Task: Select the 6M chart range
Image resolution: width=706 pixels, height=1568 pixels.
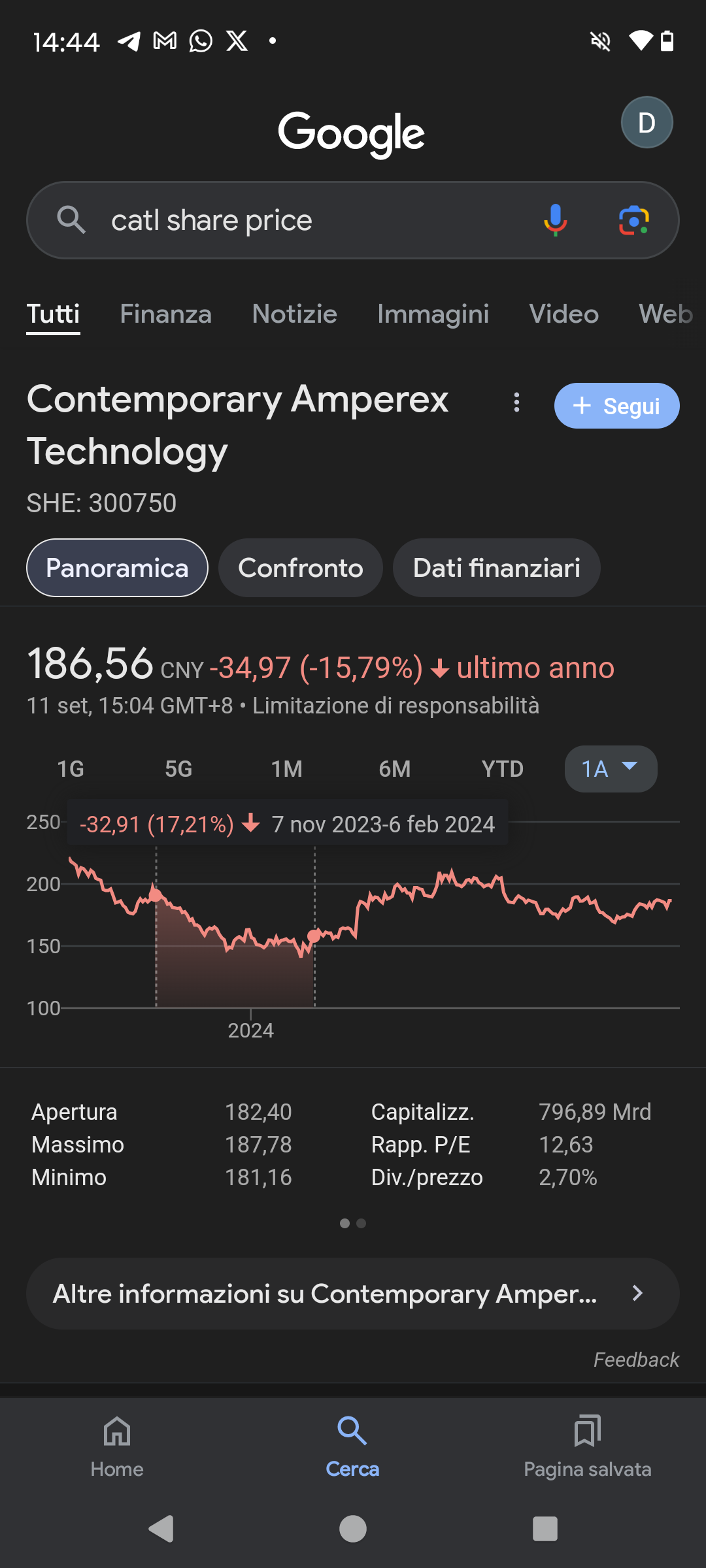Action: [x=395, y=769]
